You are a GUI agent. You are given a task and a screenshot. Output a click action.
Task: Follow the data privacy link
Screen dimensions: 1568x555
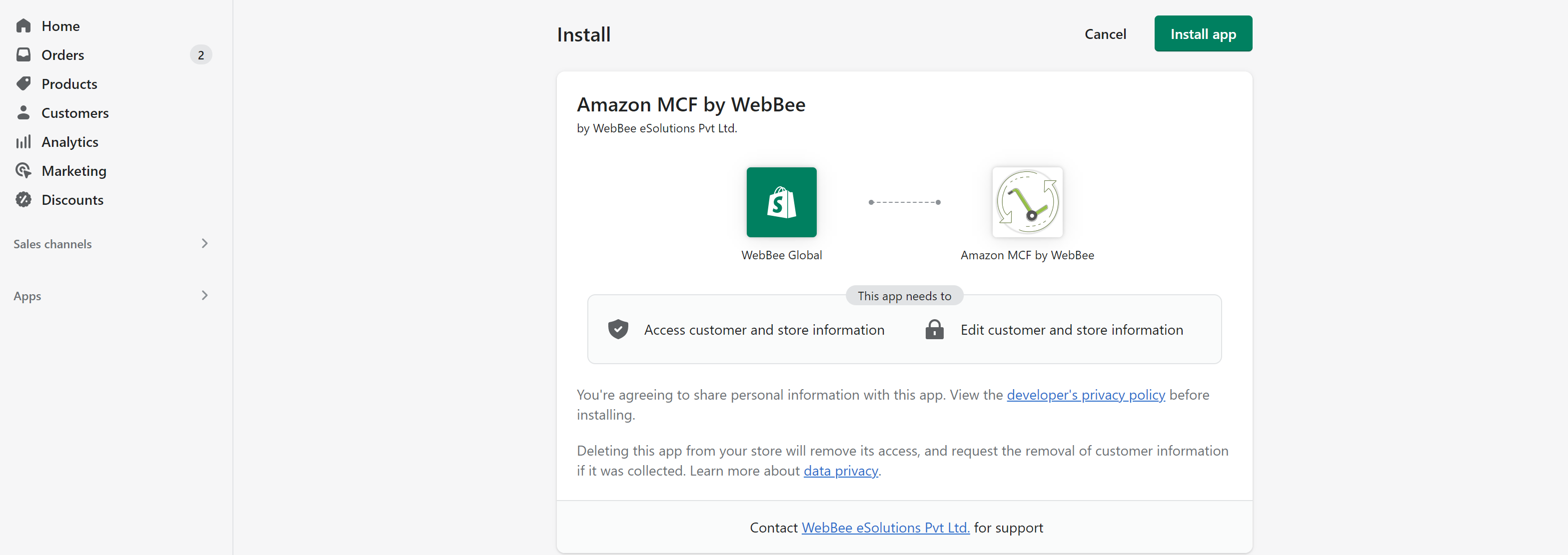tap(841, 471)
